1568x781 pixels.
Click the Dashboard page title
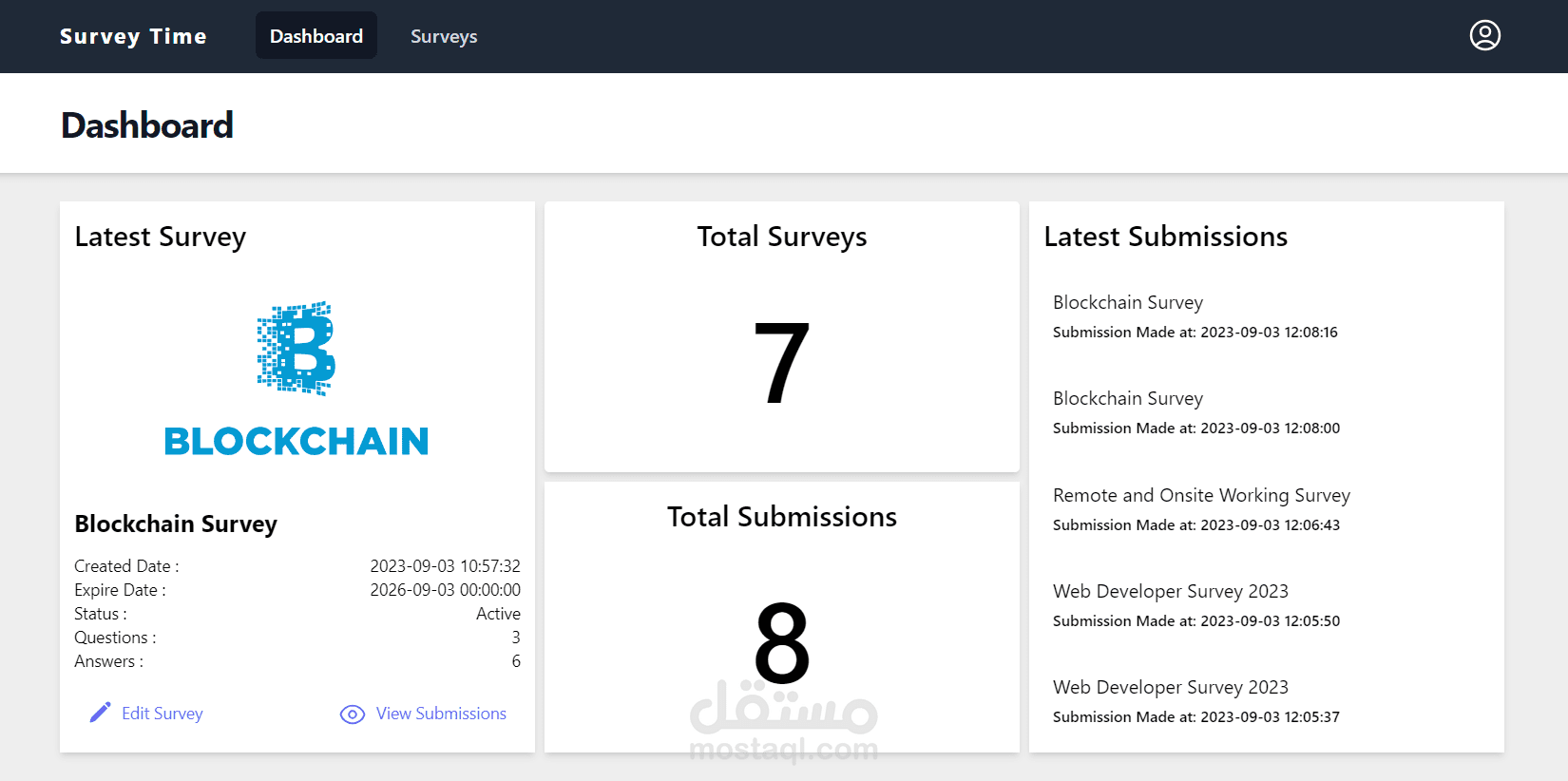point(147,125)
